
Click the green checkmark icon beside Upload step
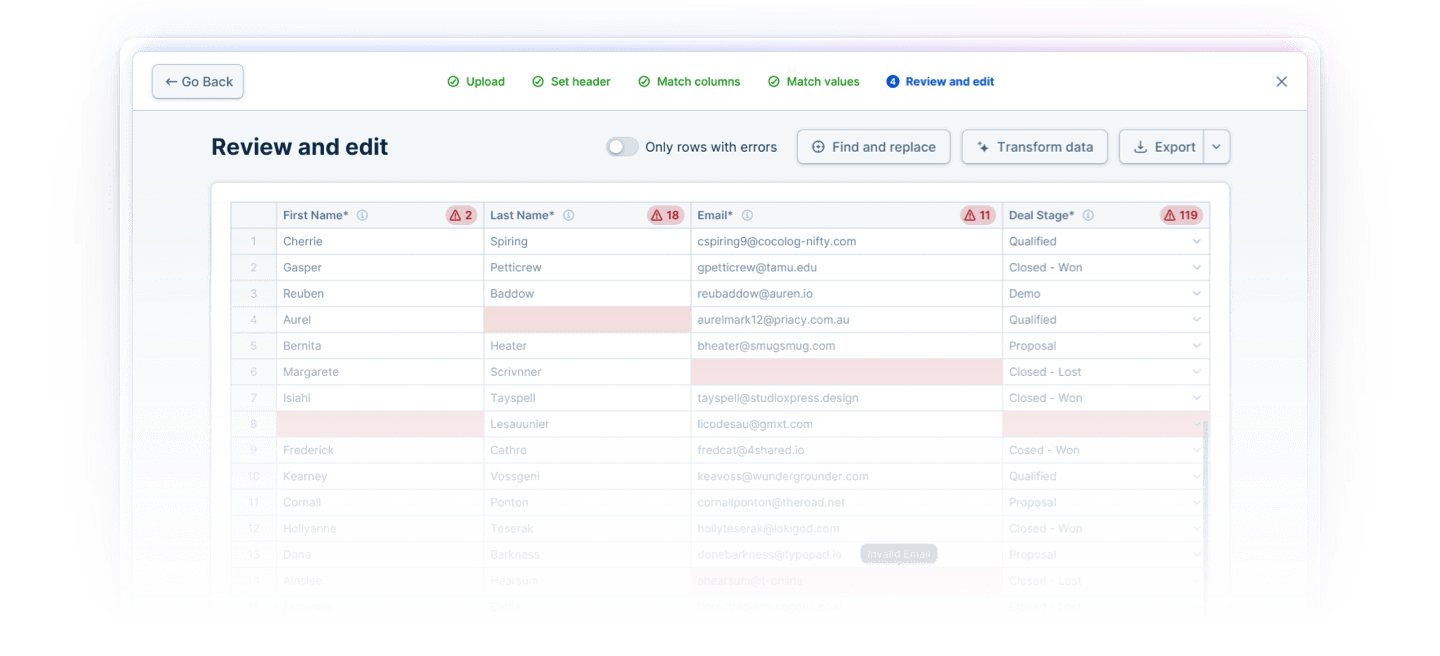455,81
